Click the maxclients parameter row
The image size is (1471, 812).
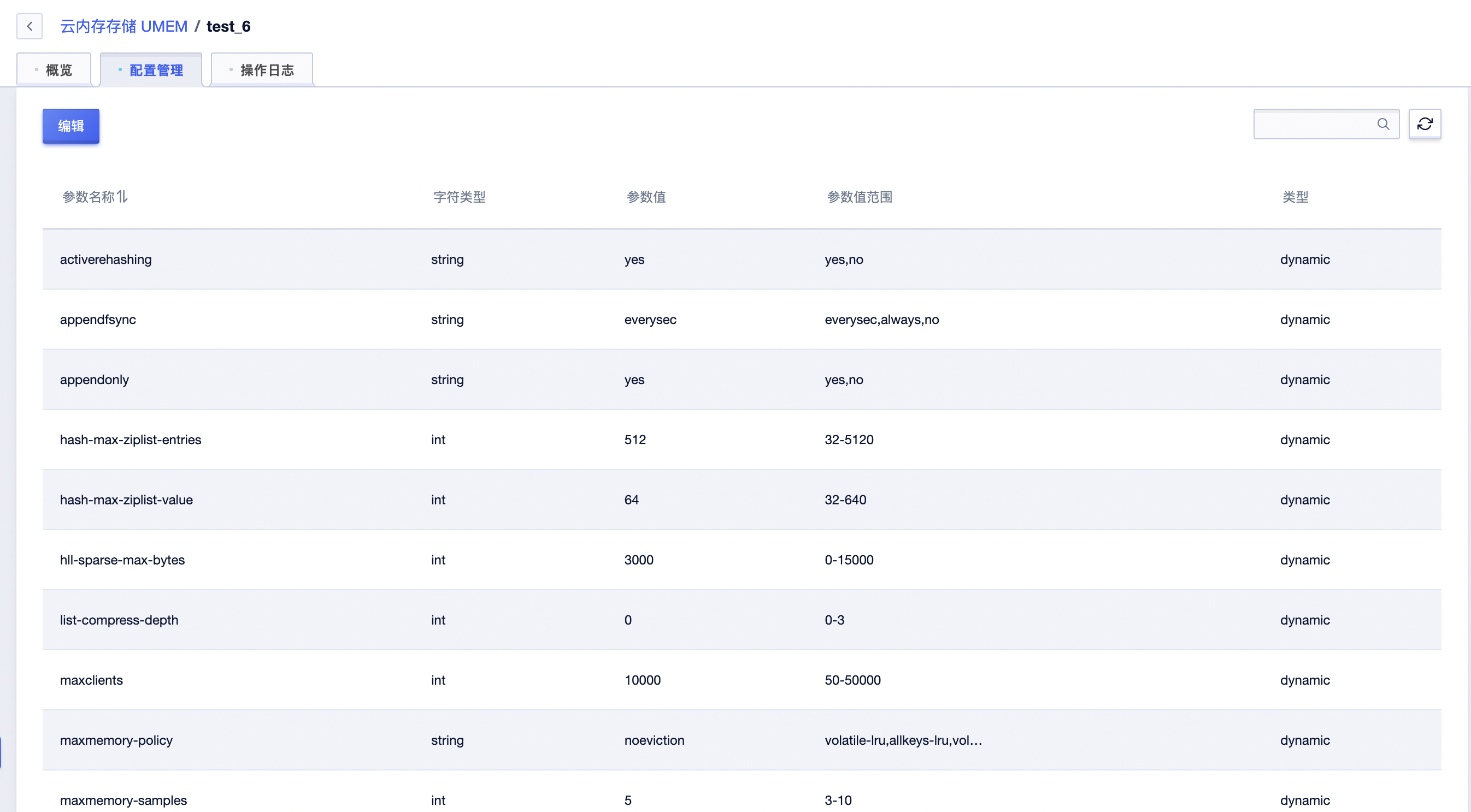tap(91, 680)
